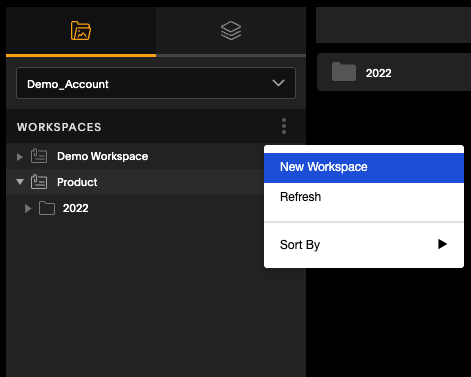Select the Product workspace label
Image resolution: width=471 pixels, height=377 pixels.
tap(77, 182)
